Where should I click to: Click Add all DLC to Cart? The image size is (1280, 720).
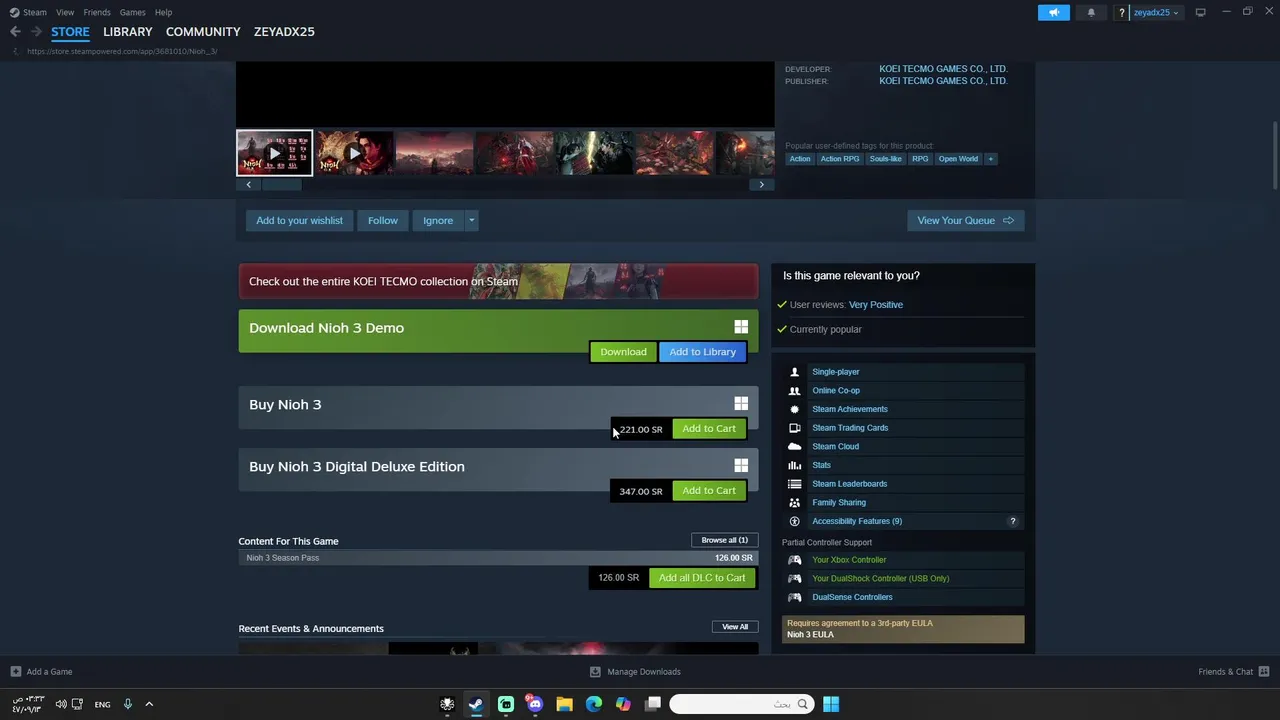coord(702,578)
